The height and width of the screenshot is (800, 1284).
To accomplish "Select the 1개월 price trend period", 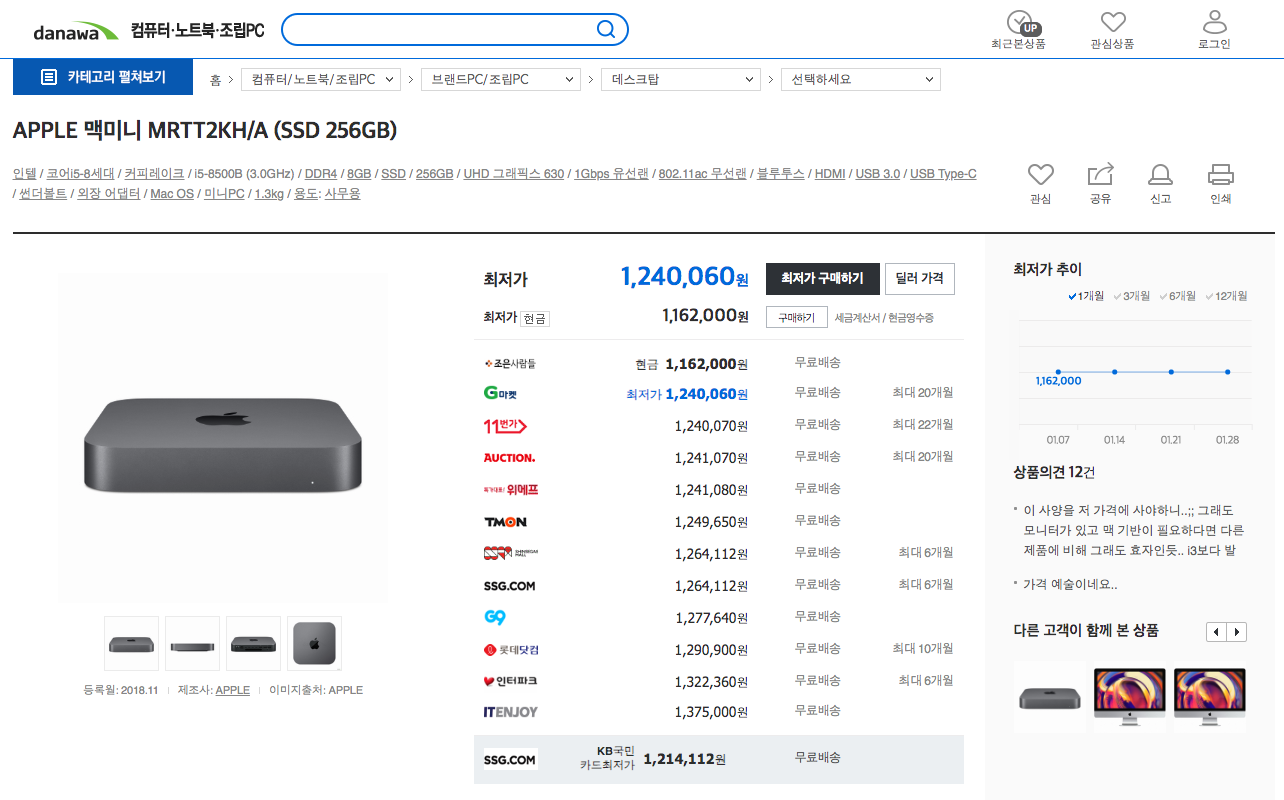I will tap(1086, 296).
